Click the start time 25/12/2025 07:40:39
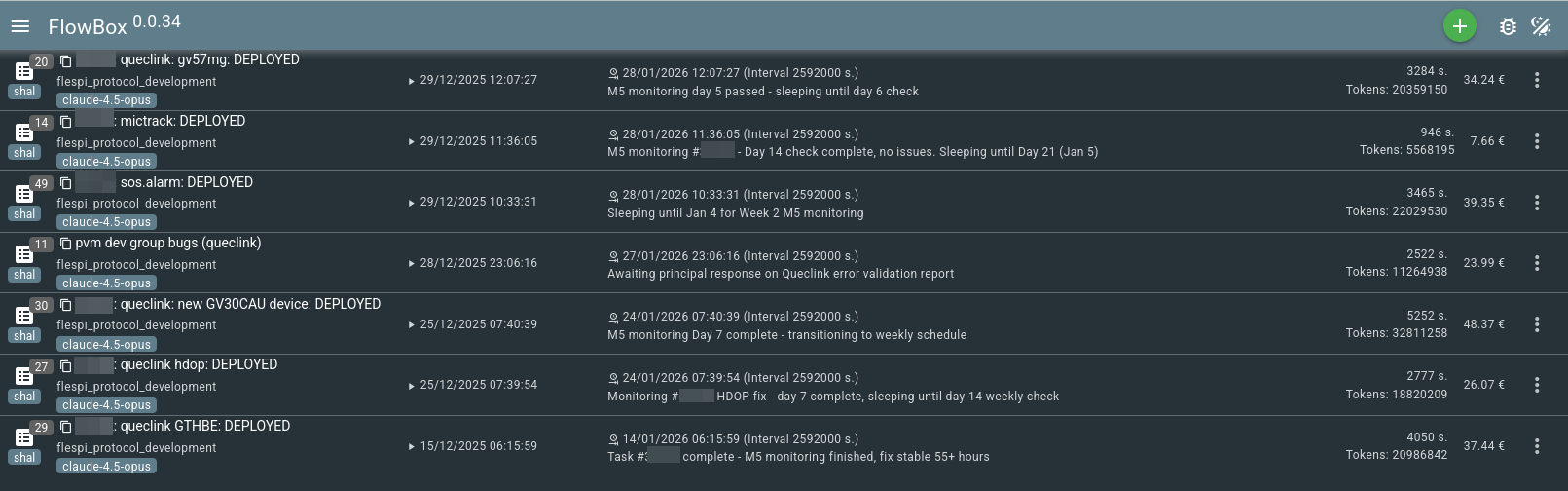The height and width of the screenshot is (491, 1568). pos(478,324)
